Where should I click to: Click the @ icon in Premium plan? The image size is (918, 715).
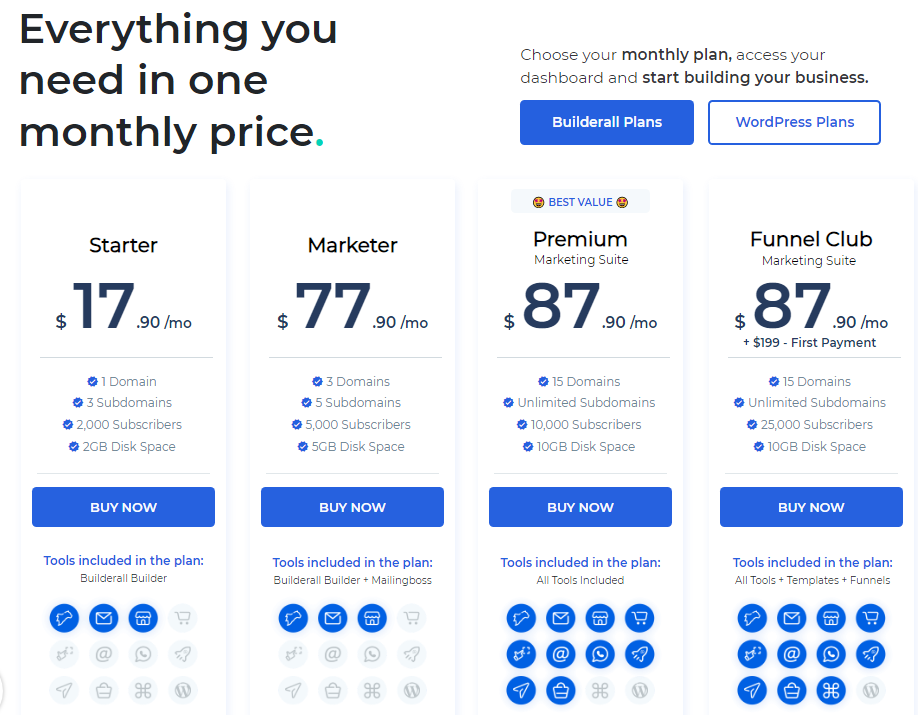tap(561, 655)
